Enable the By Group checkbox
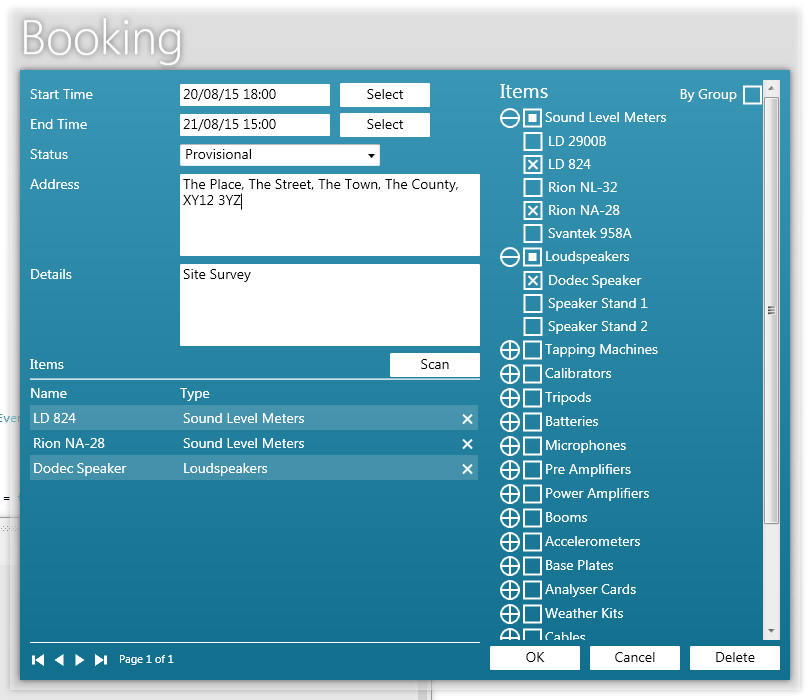 pos(752,95)
